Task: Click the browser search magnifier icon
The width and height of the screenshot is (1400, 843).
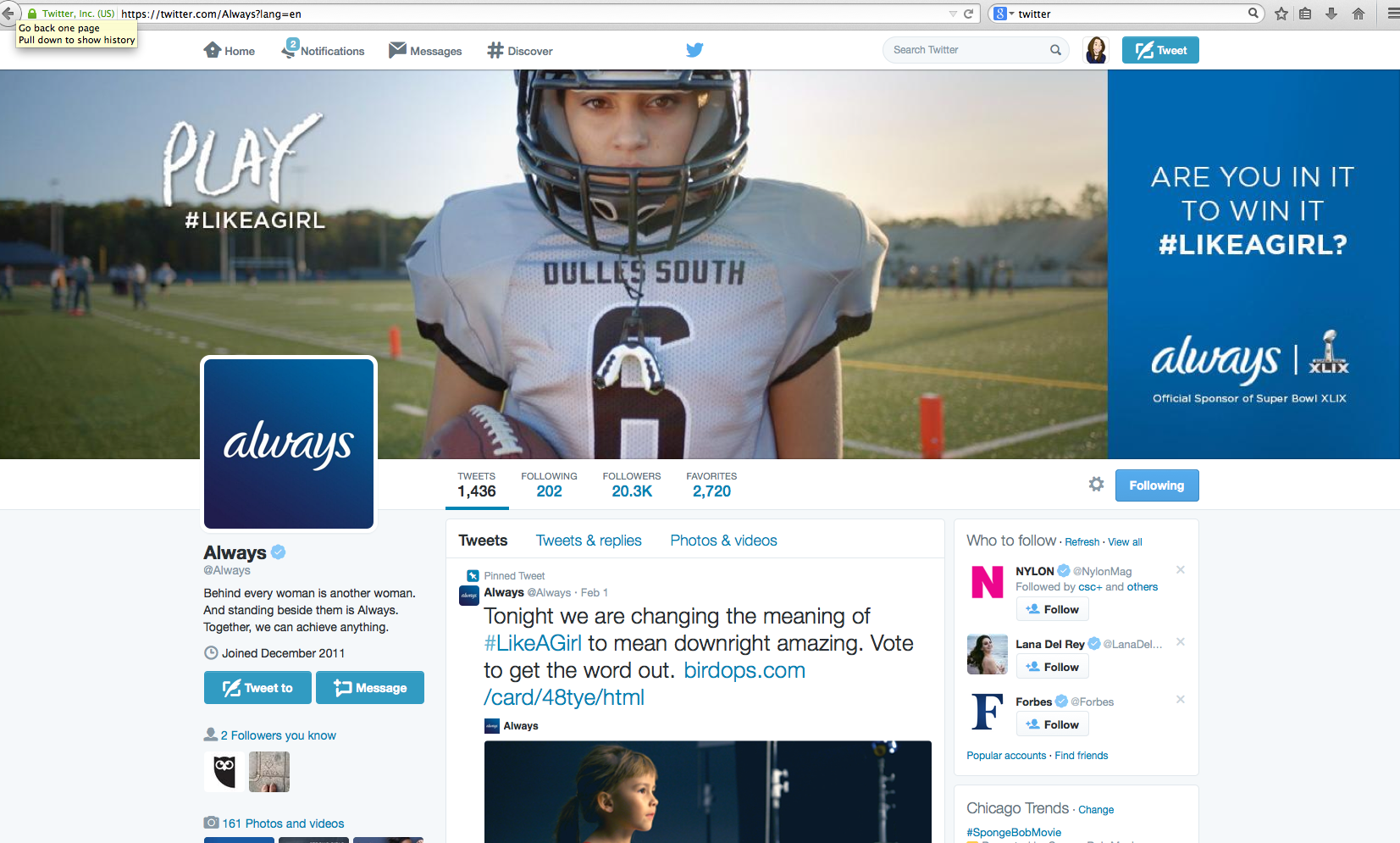Action: coord(1253,13)
